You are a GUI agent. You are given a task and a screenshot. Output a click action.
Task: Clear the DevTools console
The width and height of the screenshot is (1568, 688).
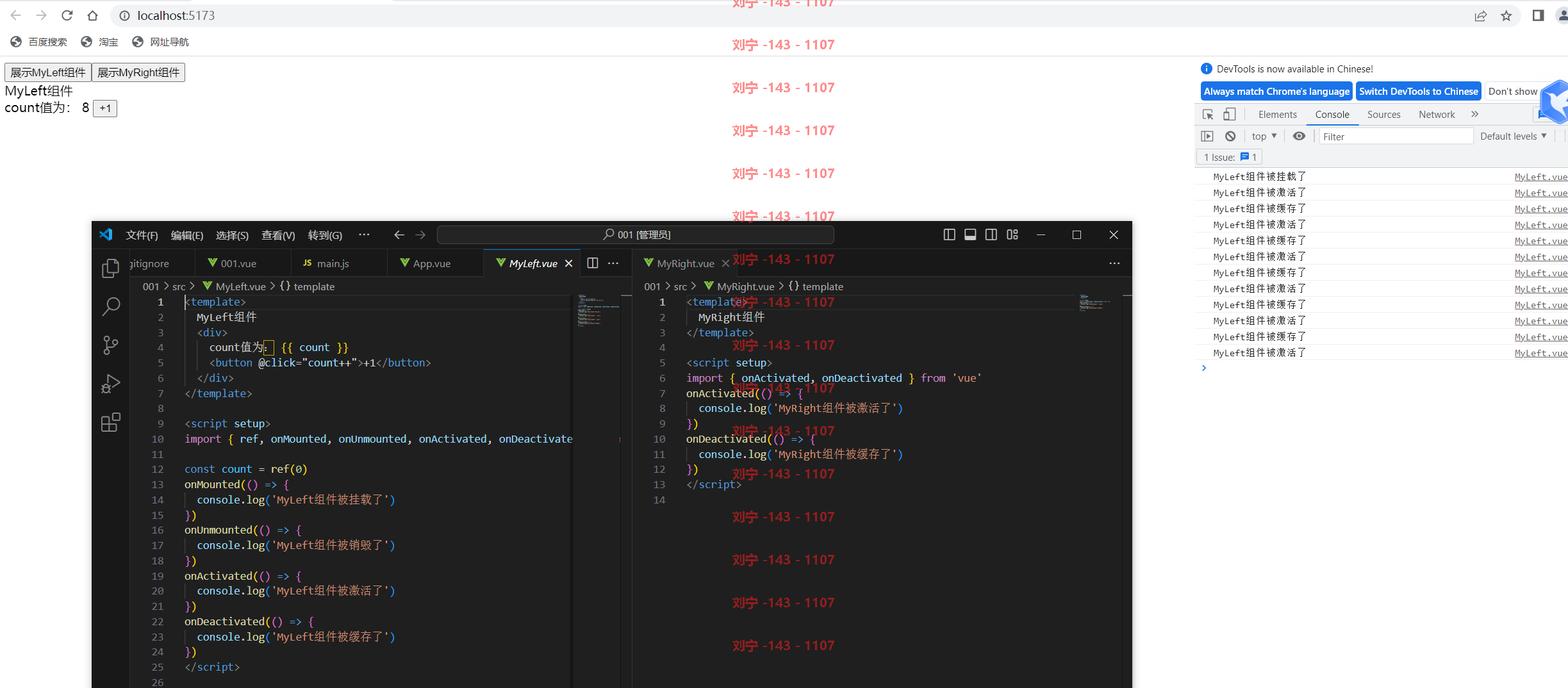tap(1230, 136)
